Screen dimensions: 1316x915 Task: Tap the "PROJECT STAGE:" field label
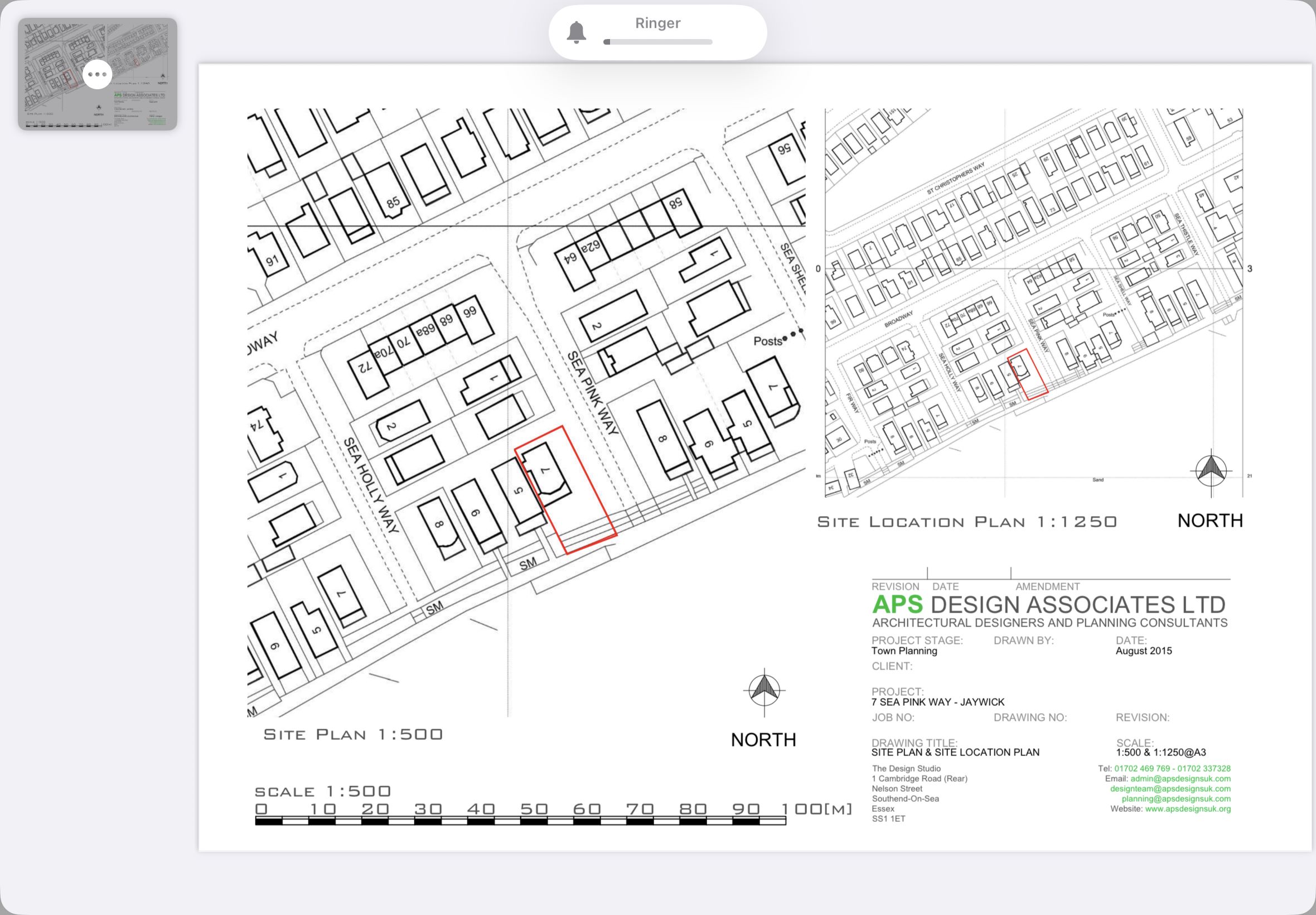917,641
